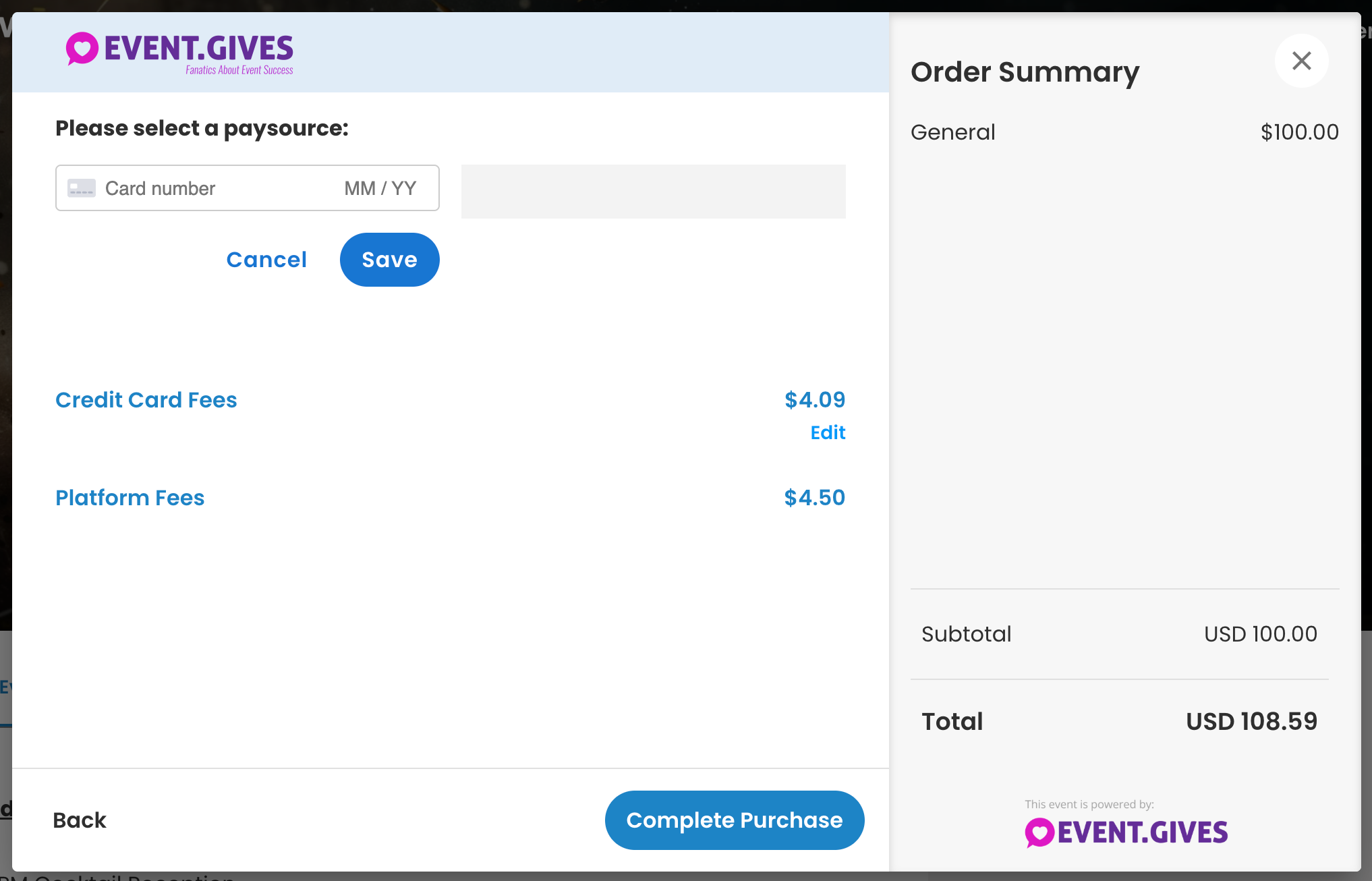Click the $4.50 platform fee amount
1372x881 pixels.
click(x=815, y=498)
